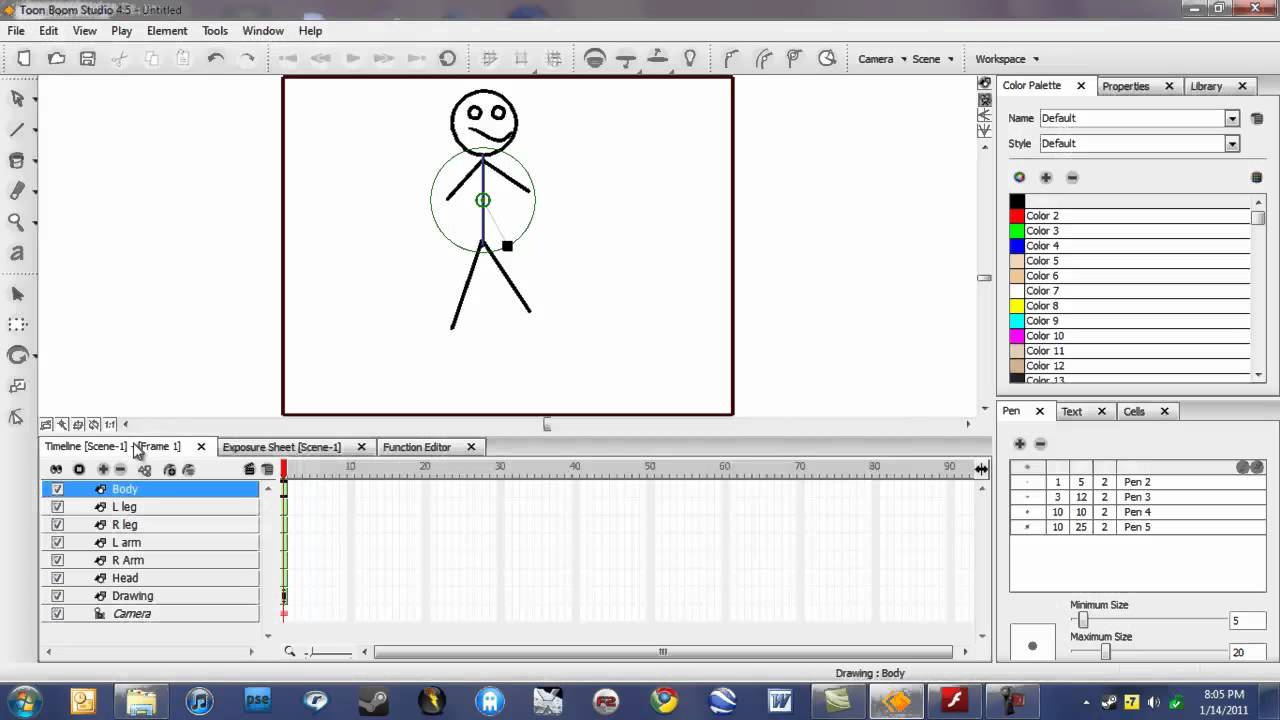Open Microsoft Word from the taskbar

point(780,701)
